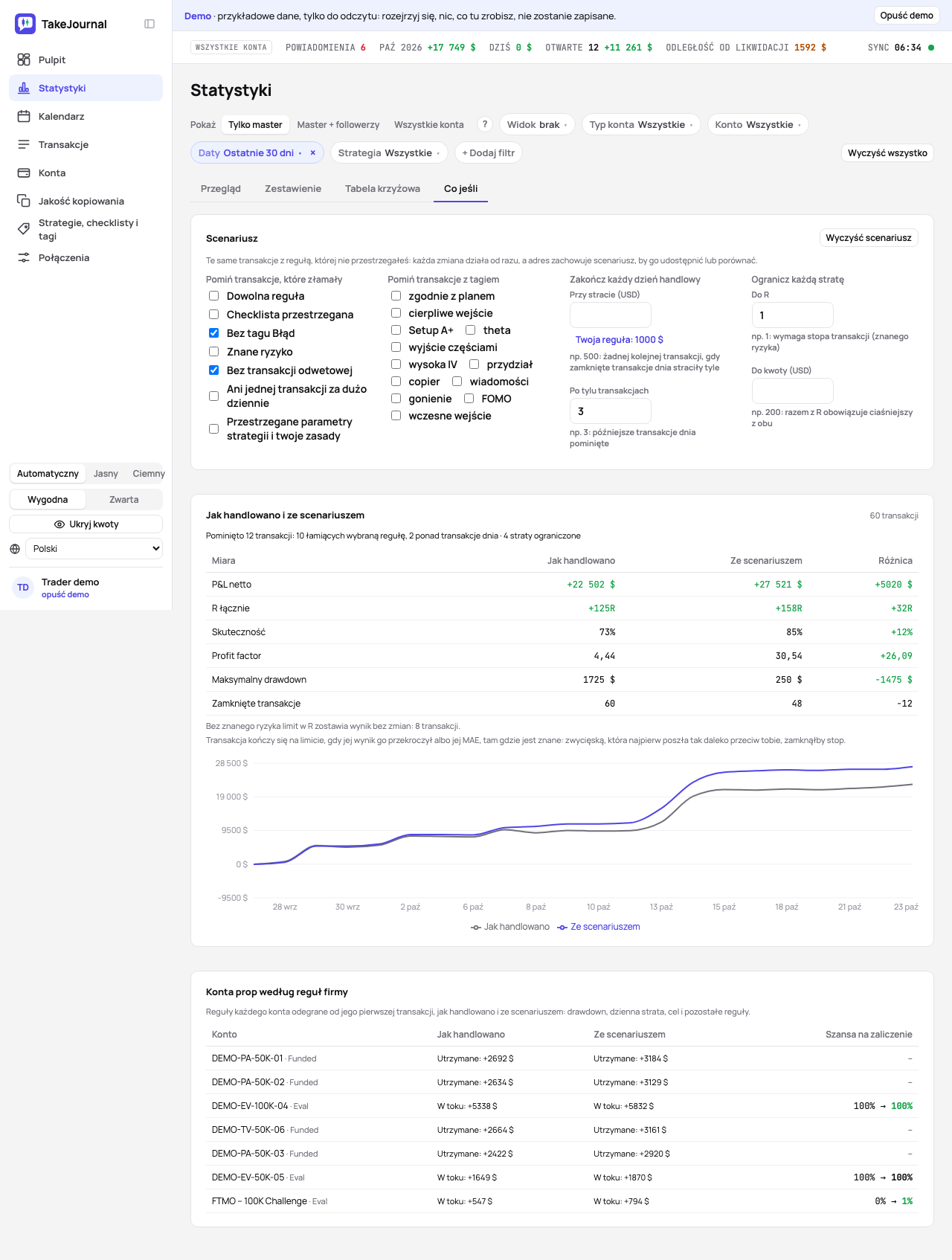The width and height of the screenshot is (952, 1260).
Task: Click the TakeJournal logo icon
Action: click(25, 24)
